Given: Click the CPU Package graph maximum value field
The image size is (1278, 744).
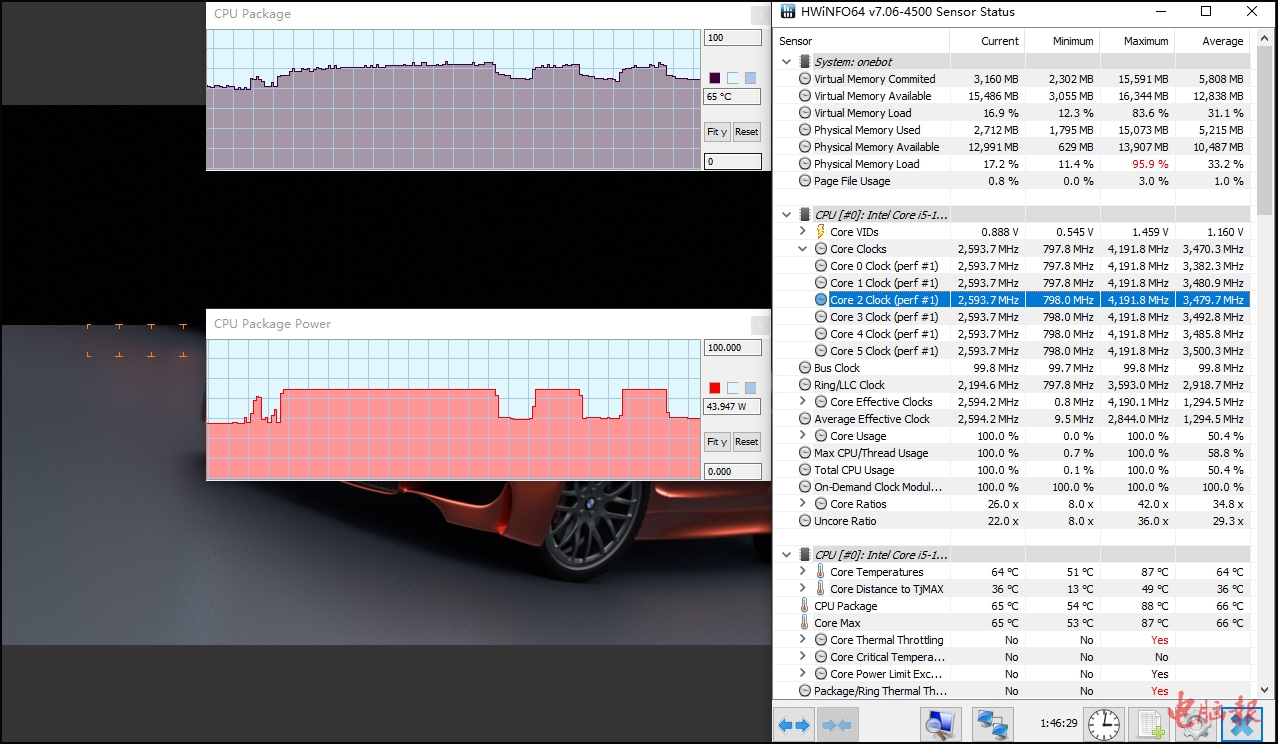Looking at the screenshot, I should [x=732, y=38].
